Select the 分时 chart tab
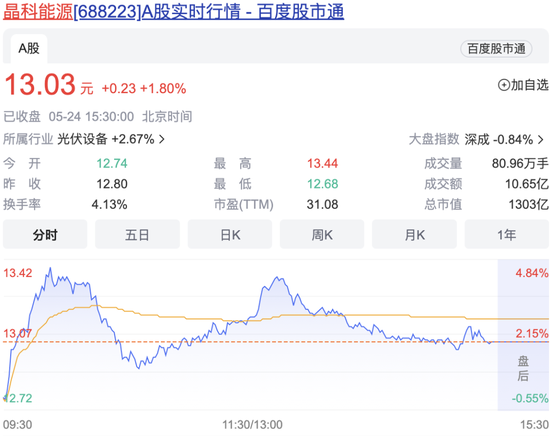This screenshot has width=550, height=436. click(x=45, y=234)
